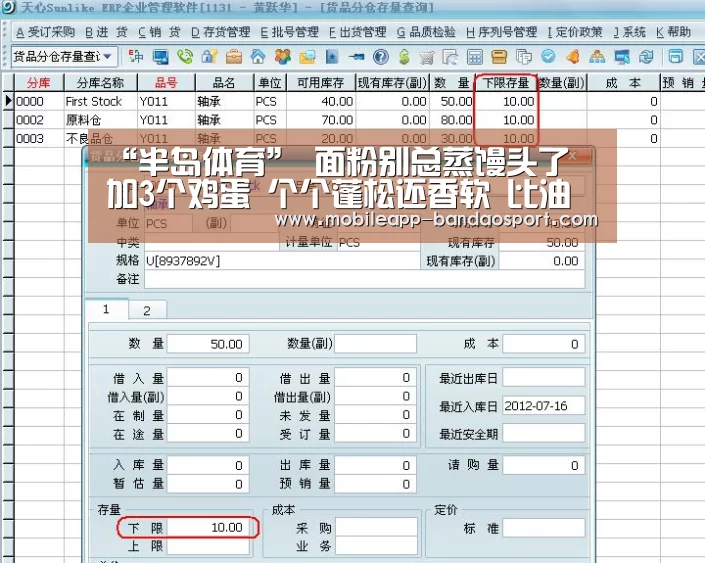Click the people group toolbar icon
This screenshot has height=563, width=705.
tap(283, 57)
